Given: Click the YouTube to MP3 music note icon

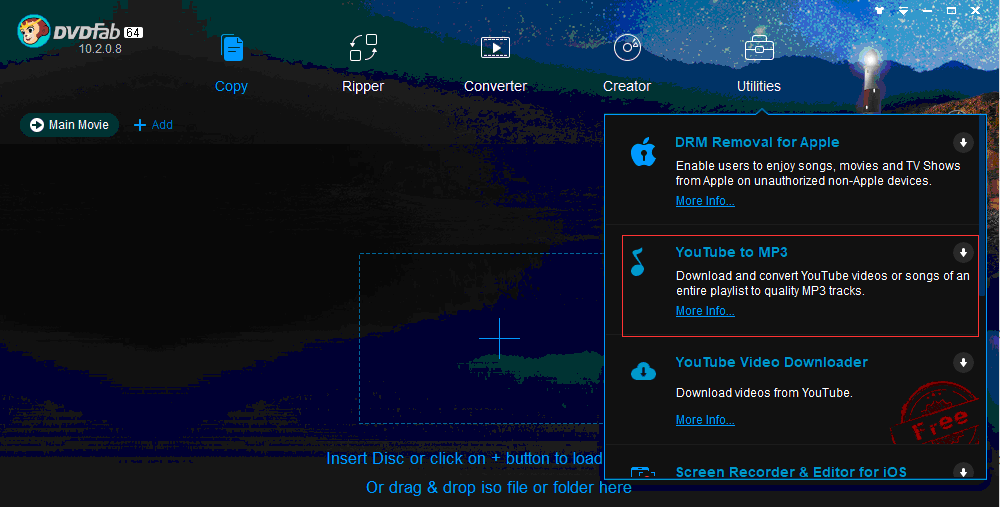Looking at the screenshot, I should point(638,261).
